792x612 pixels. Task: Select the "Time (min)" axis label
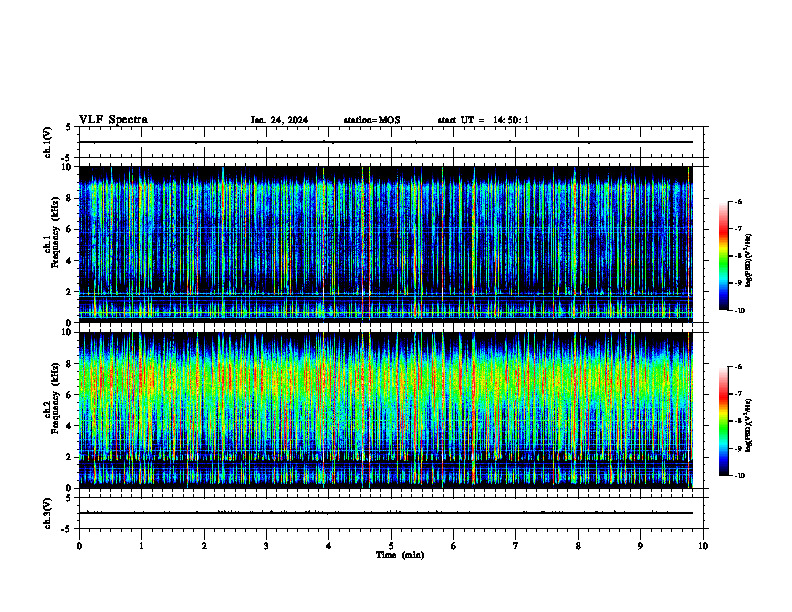[400, 555]
